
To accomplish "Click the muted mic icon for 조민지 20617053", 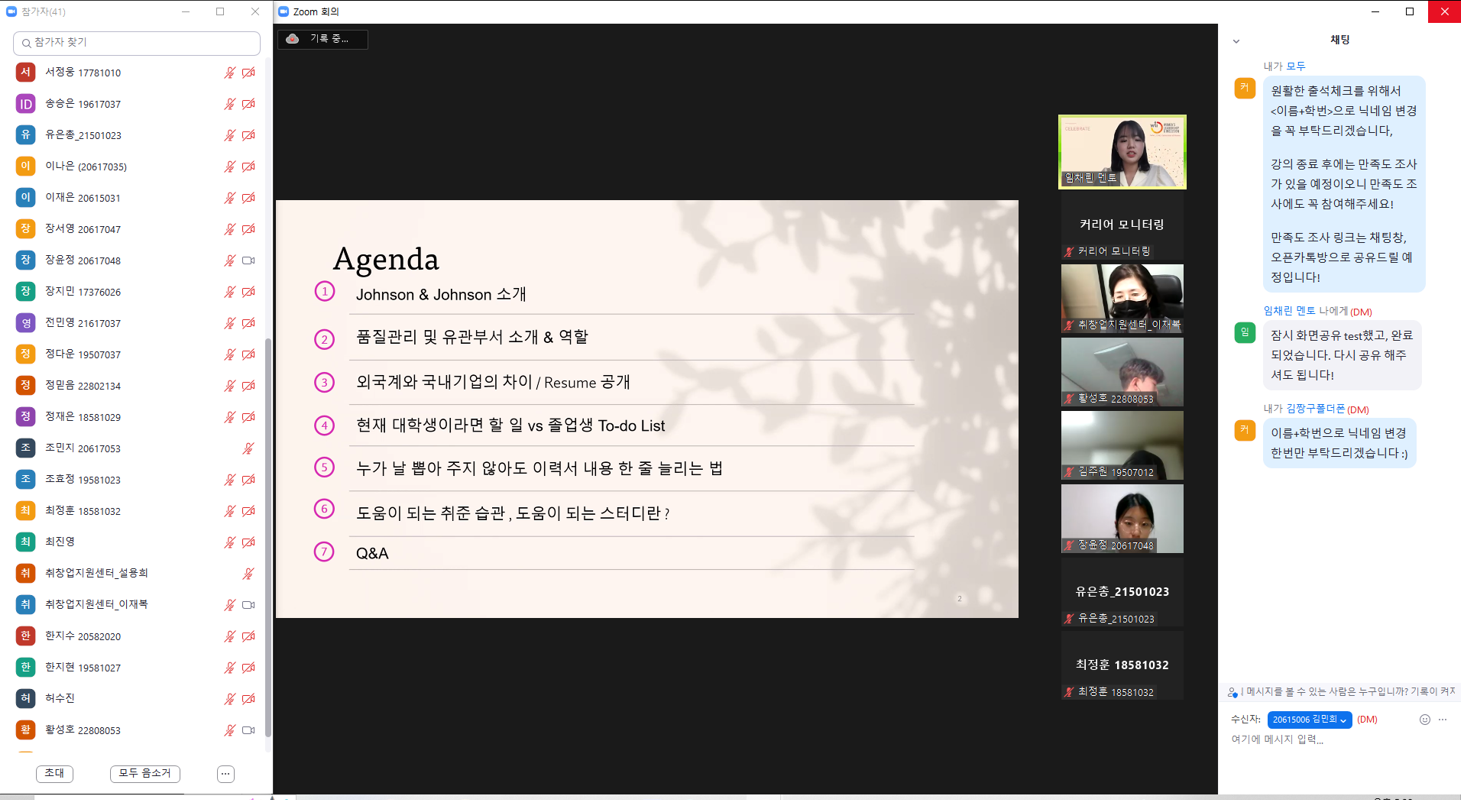I will point(248,449).
